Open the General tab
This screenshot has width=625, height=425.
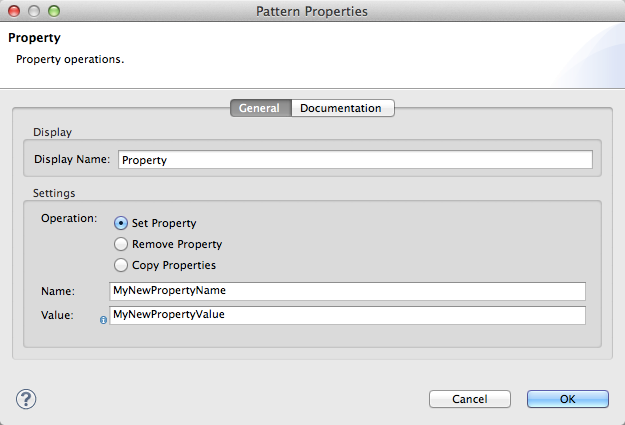click(x=259, y=108)
